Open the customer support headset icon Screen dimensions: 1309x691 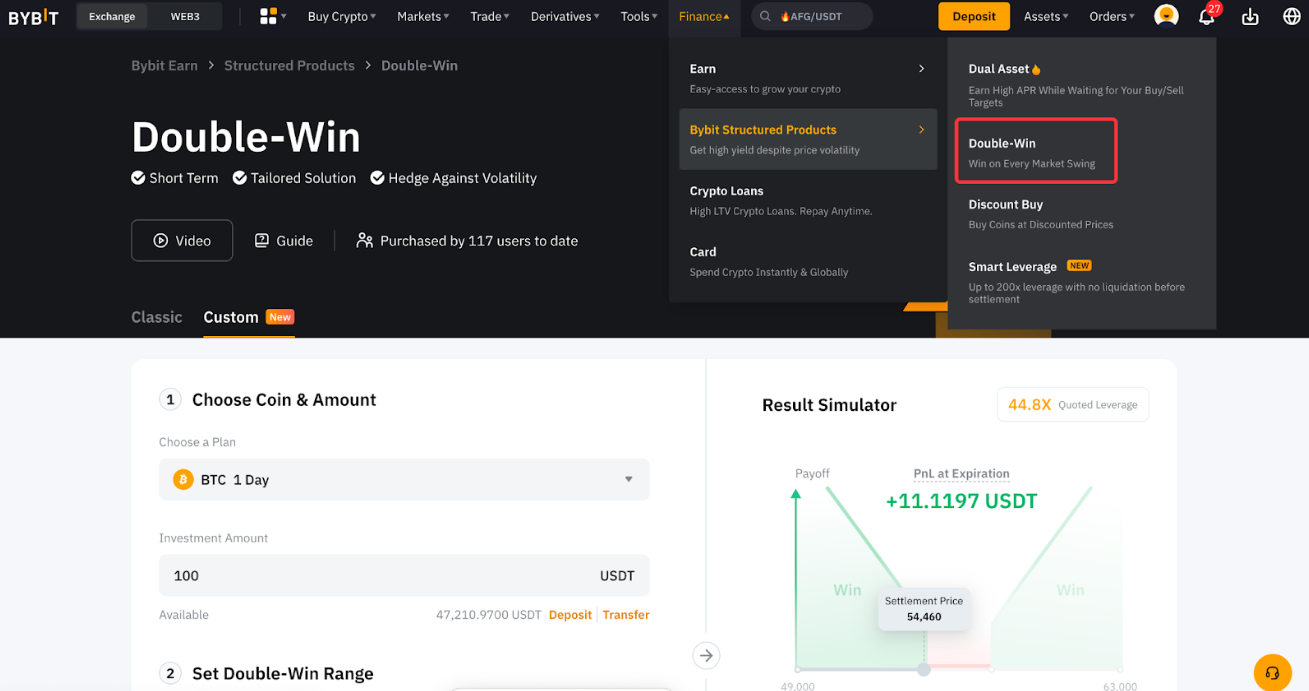pyautogui.click(x=1271, y=673)
